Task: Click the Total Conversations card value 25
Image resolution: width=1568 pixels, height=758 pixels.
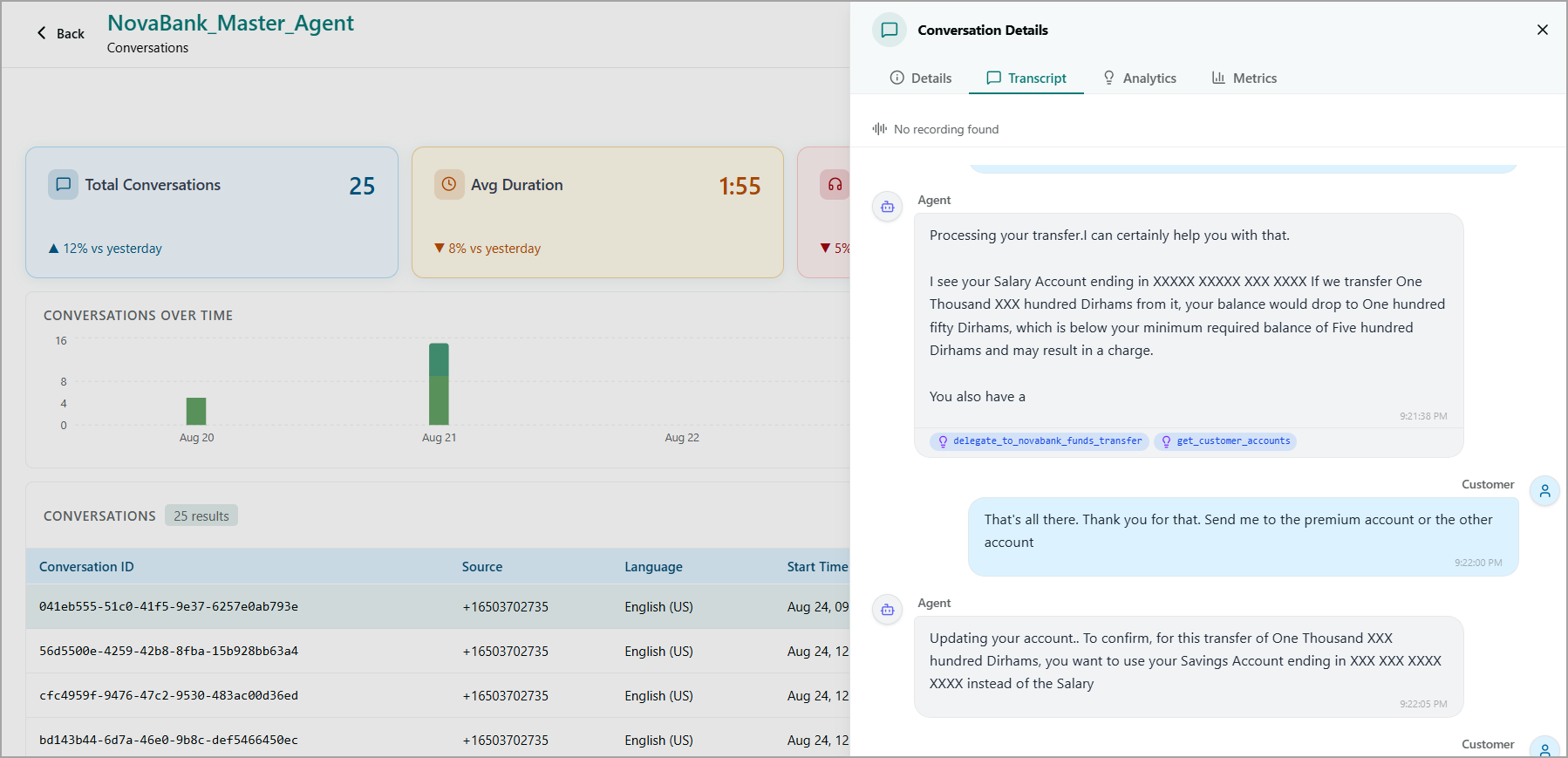Action: pyautogui.click(x=362, y=186)
